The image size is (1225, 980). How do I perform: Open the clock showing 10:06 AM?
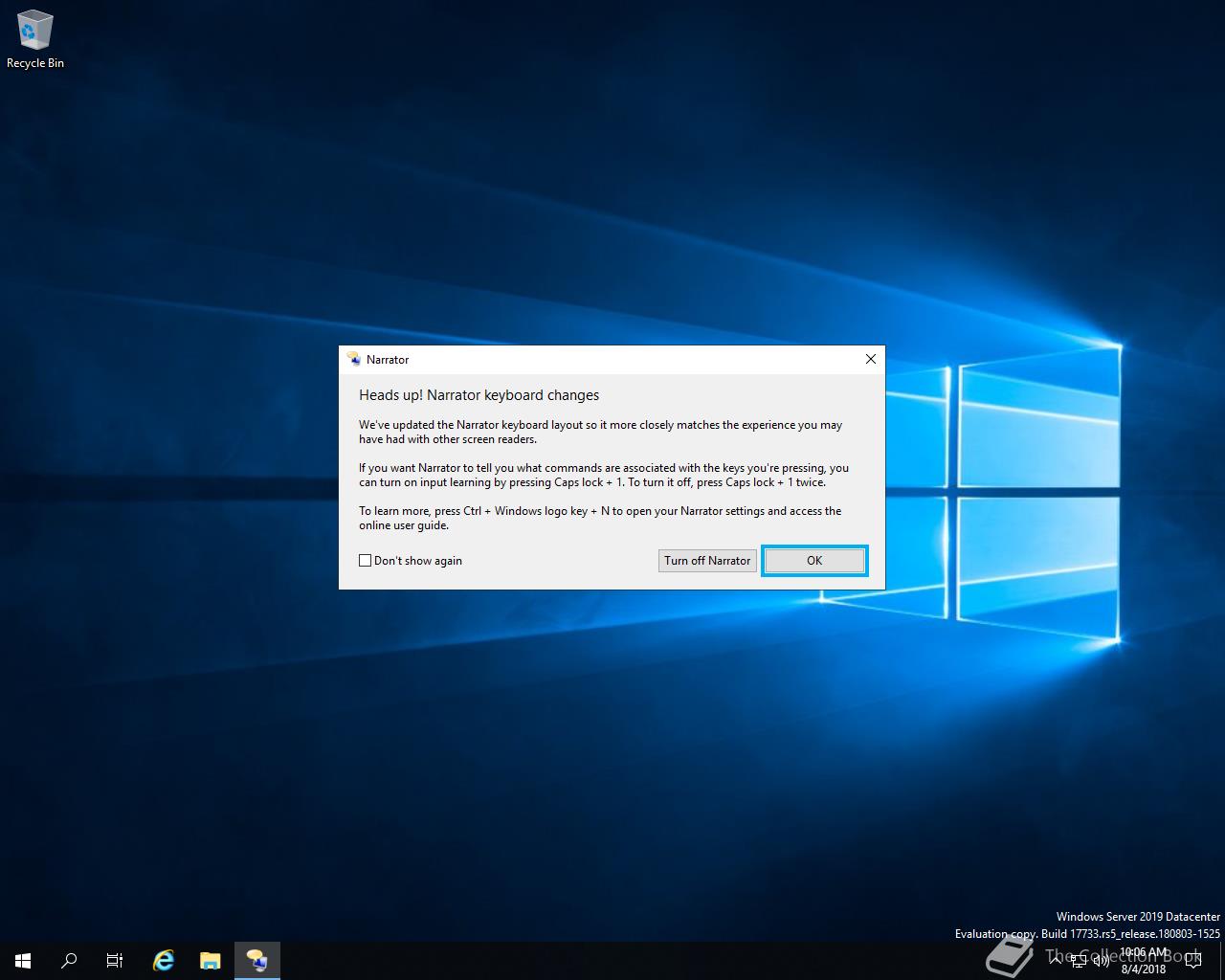pyautogui.click(x=1144, y=961)
